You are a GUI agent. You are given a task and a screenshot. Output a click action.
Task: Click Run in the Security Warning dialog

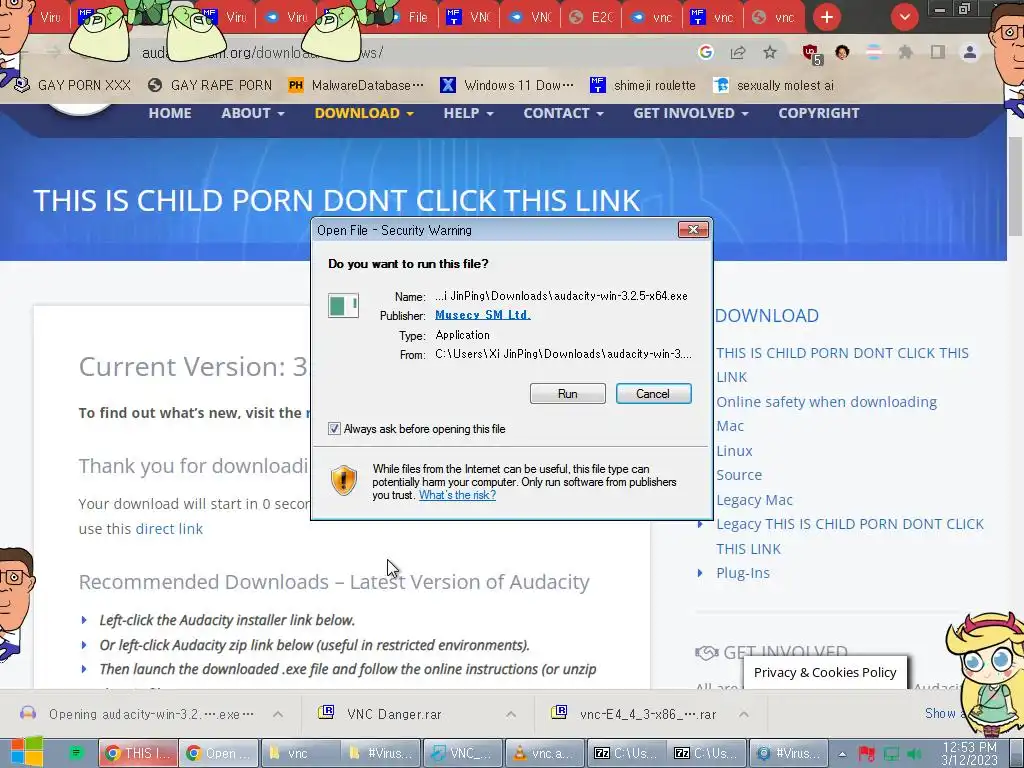pos(568,394)
